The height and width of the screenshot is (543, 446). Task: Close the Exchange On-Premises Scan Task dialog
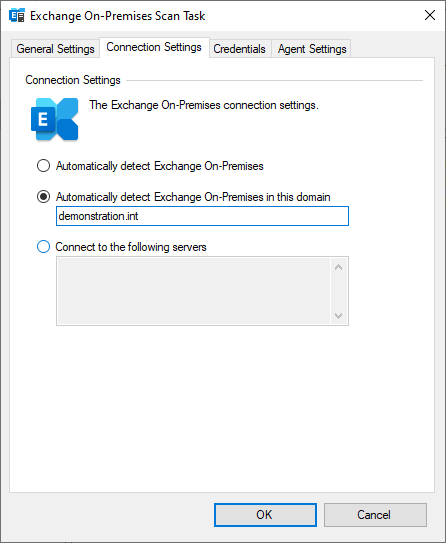tap(430, 15)
